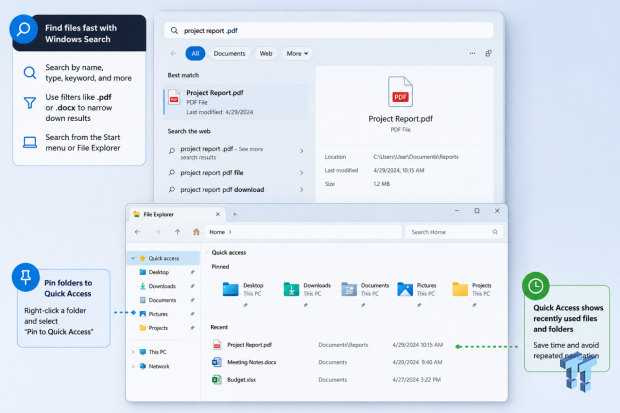
Task: Click the project report .pdf search field
Action: (329, 30)
